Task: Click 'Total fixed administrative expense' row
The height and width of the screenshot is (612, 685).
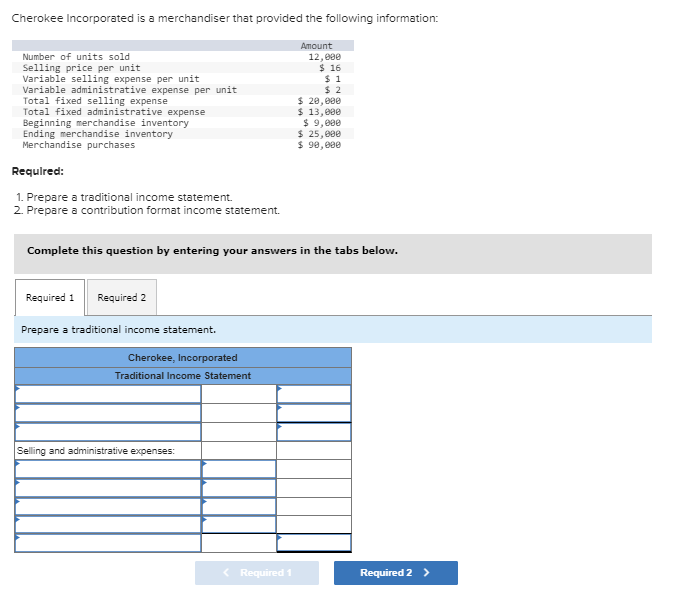Action: click(x=183, y=112)
